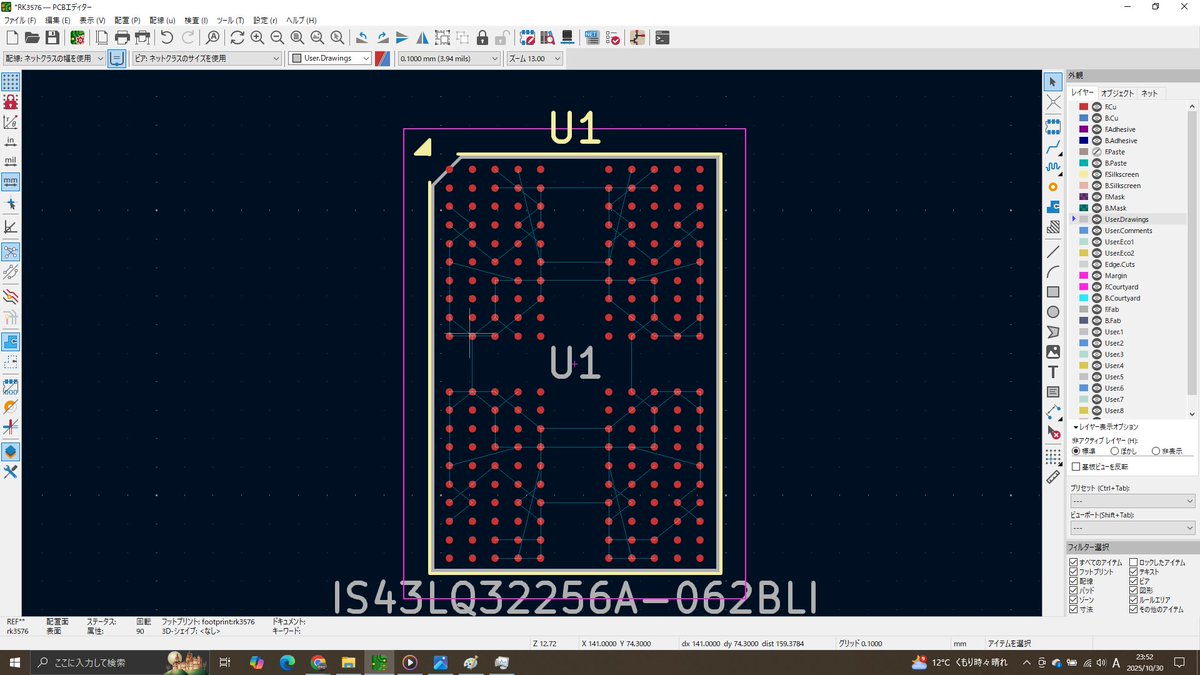Click the zoom in icon

click(x=257, y=37)
